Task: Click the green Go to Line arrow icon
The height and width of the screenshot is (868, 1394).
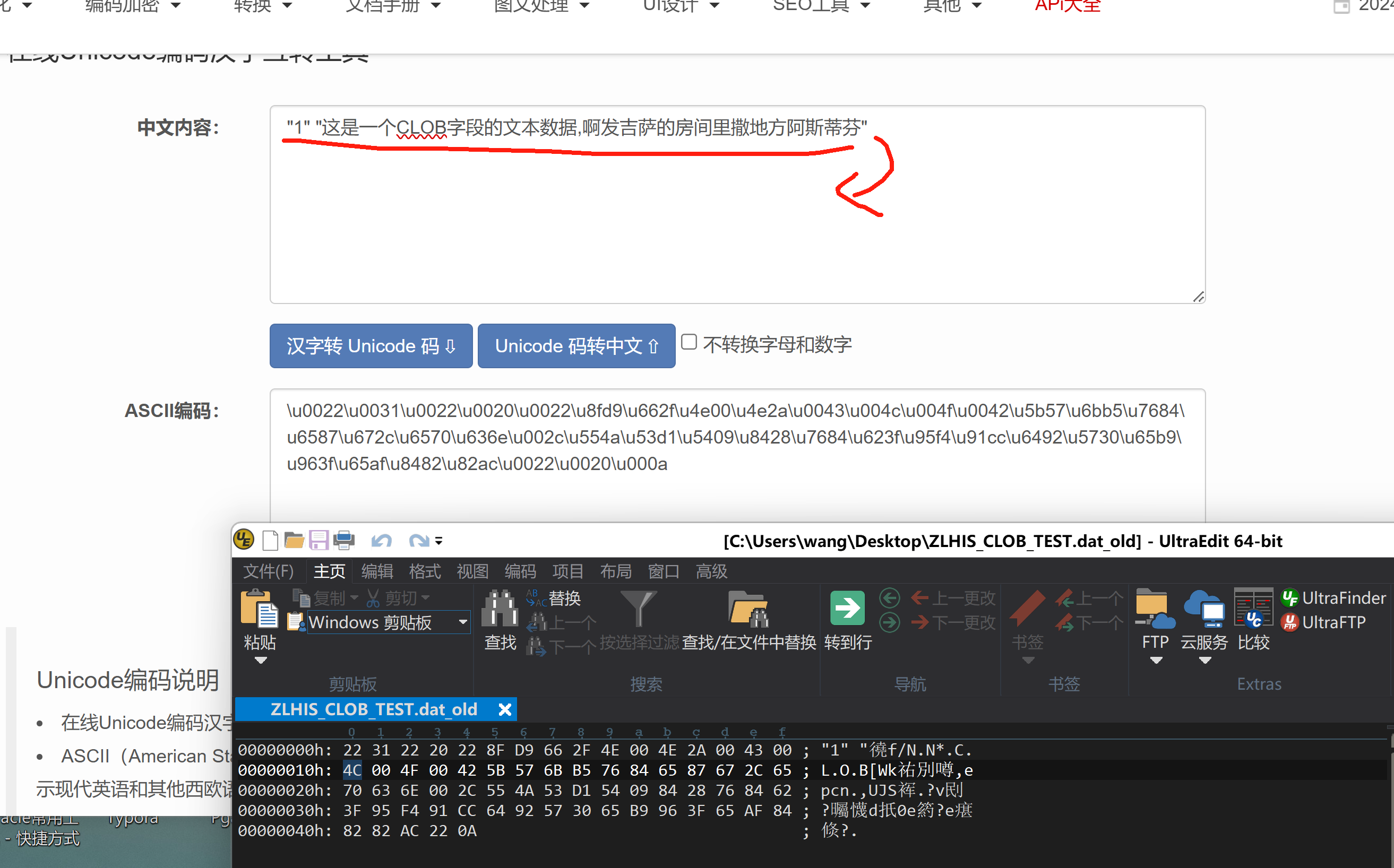Action: (847, 609)
